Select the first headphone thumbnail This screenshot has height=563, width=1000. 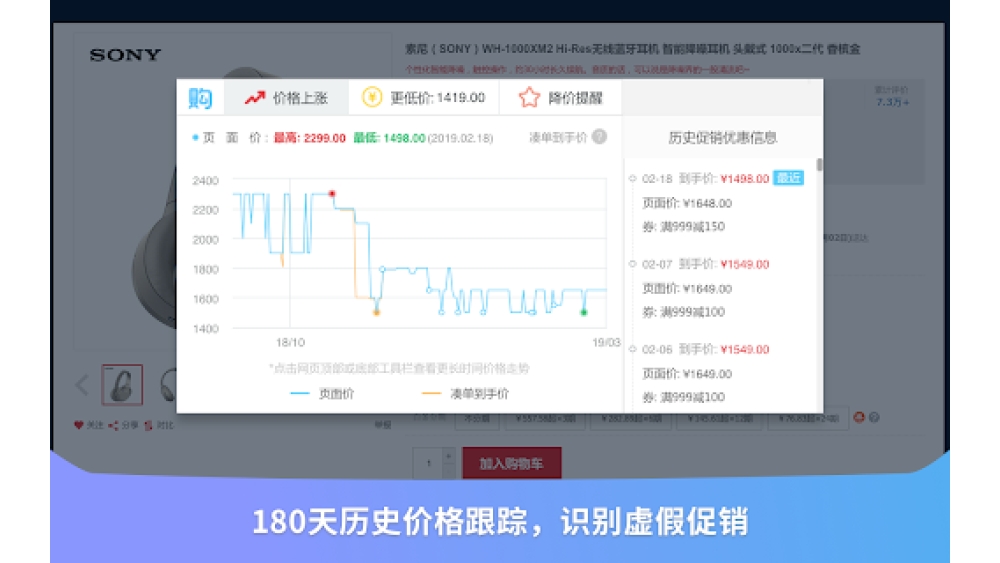(x=122, y=384)
